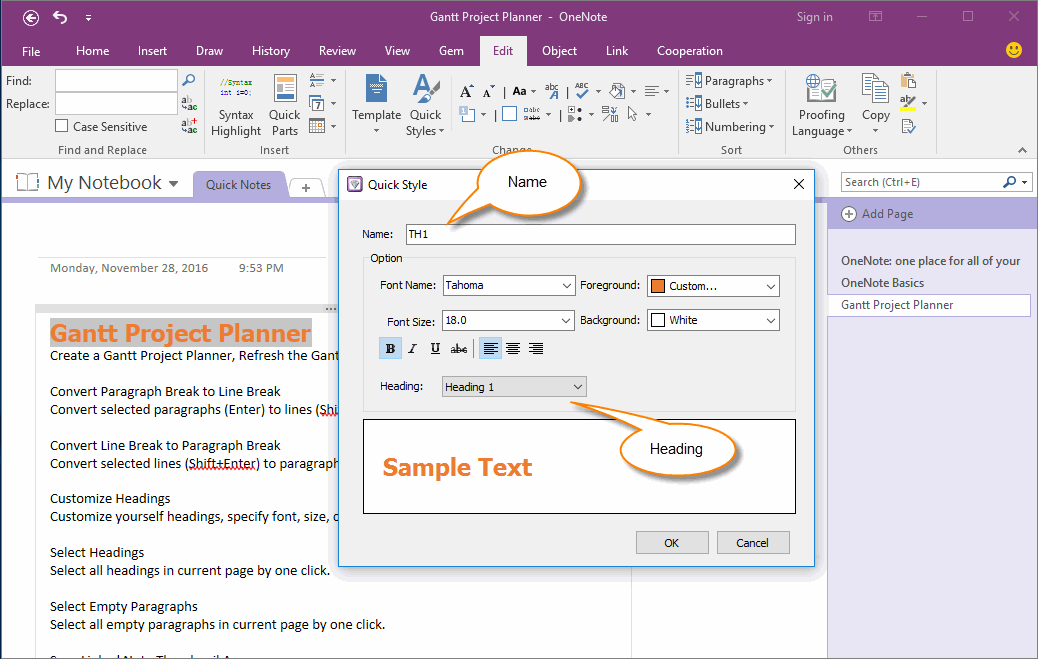Expand the My Notebook dropdown

pyautogui.click(x=173, y=183)
